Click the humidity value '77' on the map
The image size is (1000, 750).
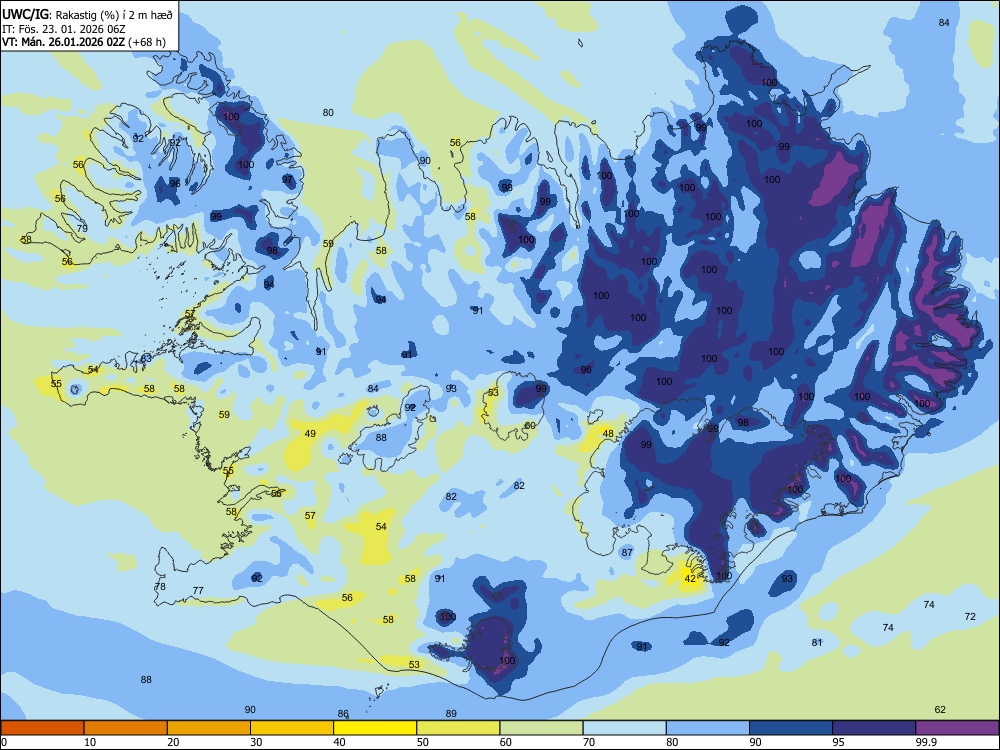tap(198, 591)
